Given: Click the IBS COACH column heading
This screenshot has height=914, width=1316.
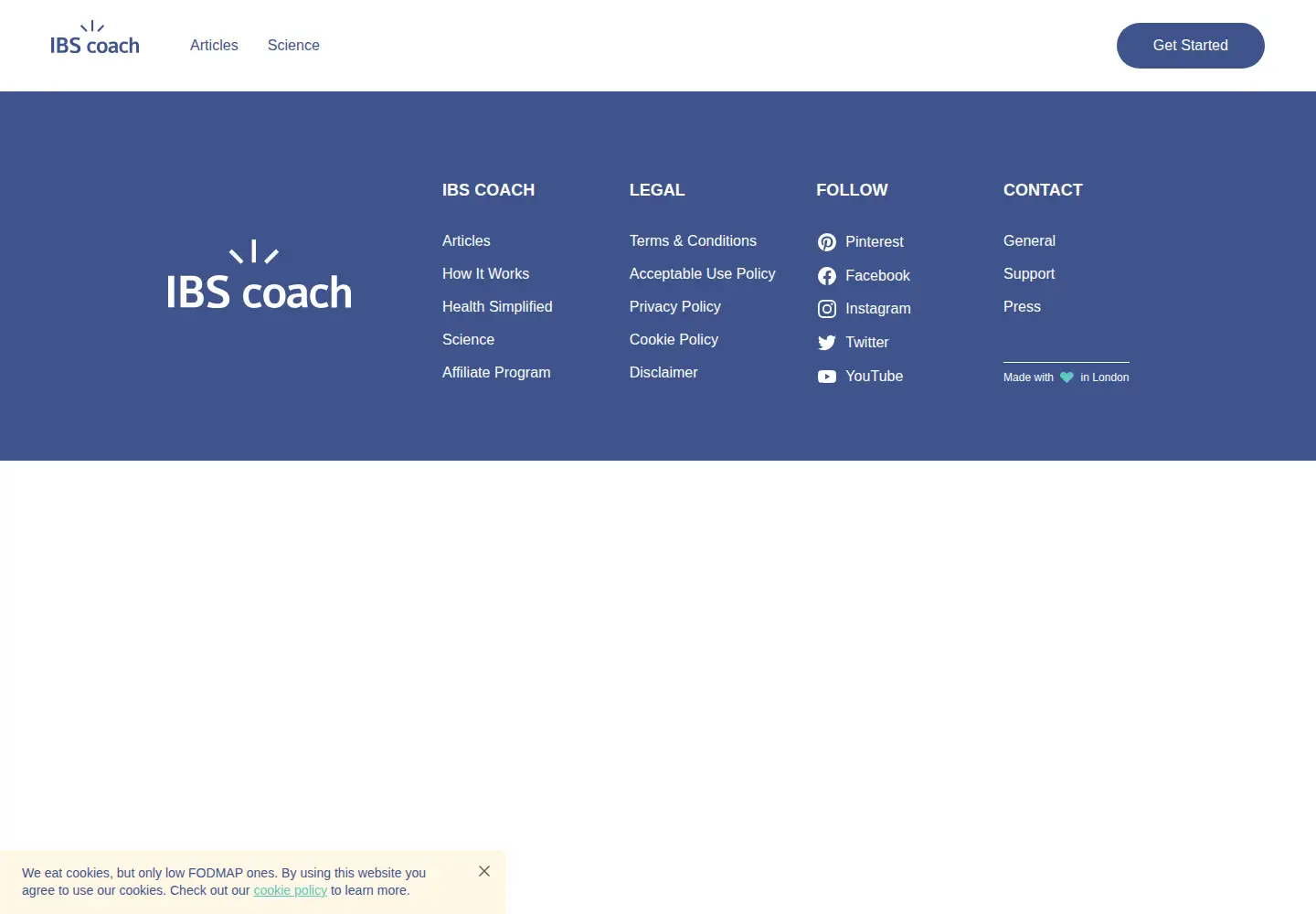Looking at the screenshot, I should pyautogui.click(x=488, y=190).
